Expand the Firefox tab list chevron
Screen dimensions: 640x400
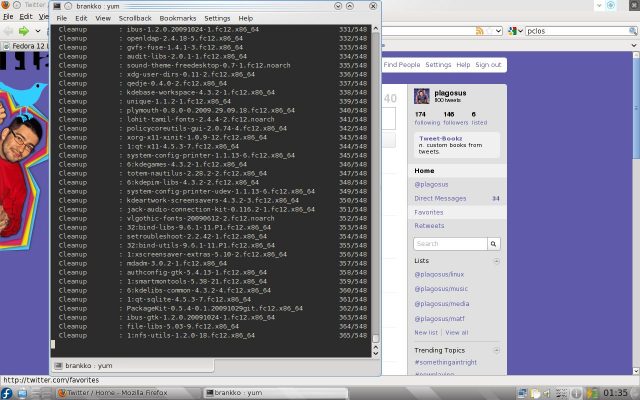[x=634, y=45]
